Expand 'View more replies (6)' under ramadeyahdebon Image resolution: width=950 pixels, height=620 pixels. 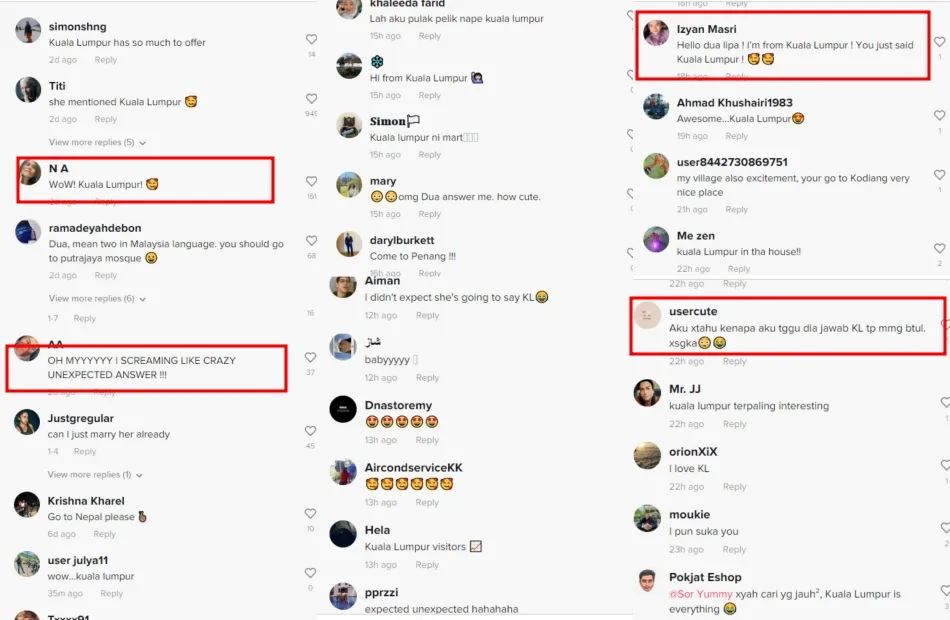click(97, 299)
